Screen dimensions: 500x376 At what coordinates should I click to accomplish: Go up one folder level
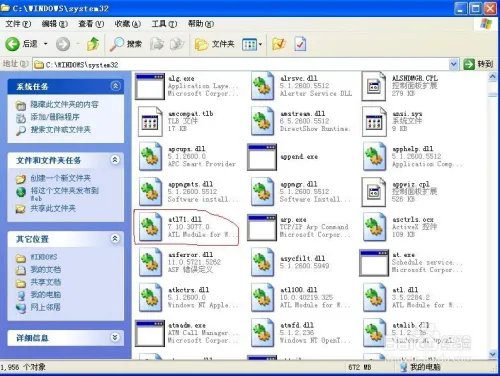[x=93, y=44]
